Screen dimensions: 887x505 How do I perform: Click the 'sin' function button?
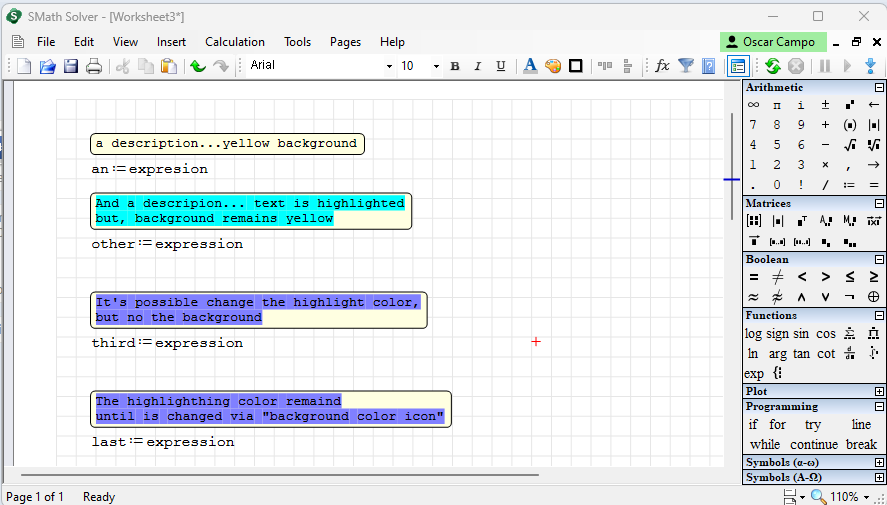tap(803, 333)
